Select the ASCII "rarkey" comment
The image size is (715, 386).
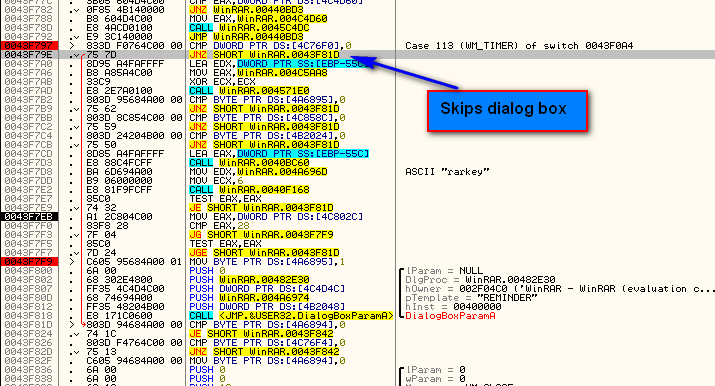(447, 172)
